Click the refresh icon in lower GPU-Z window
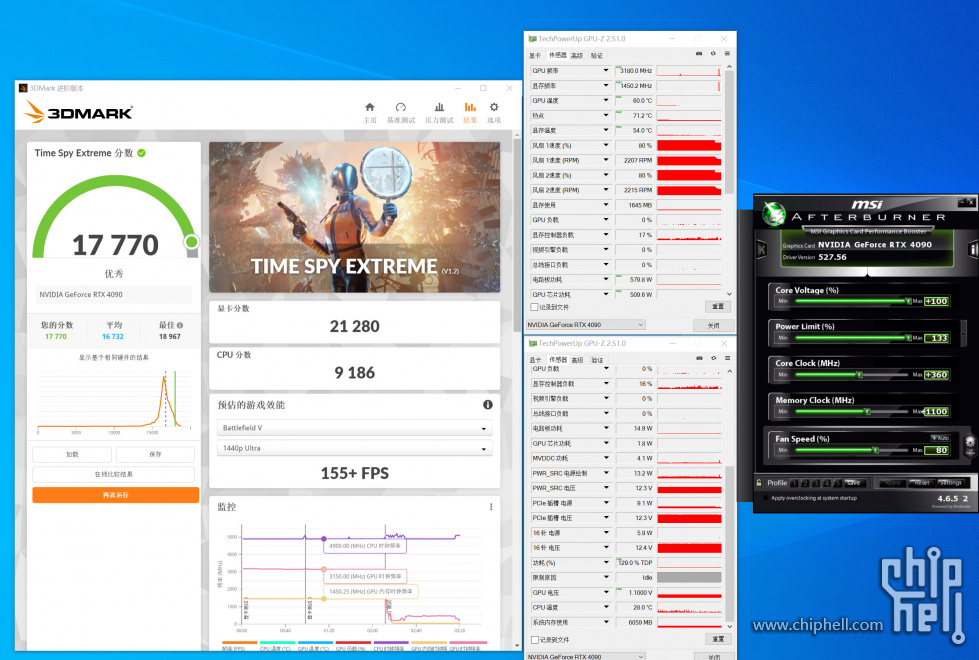Viewport: 979px width, 660px height. tap(713, 358)
